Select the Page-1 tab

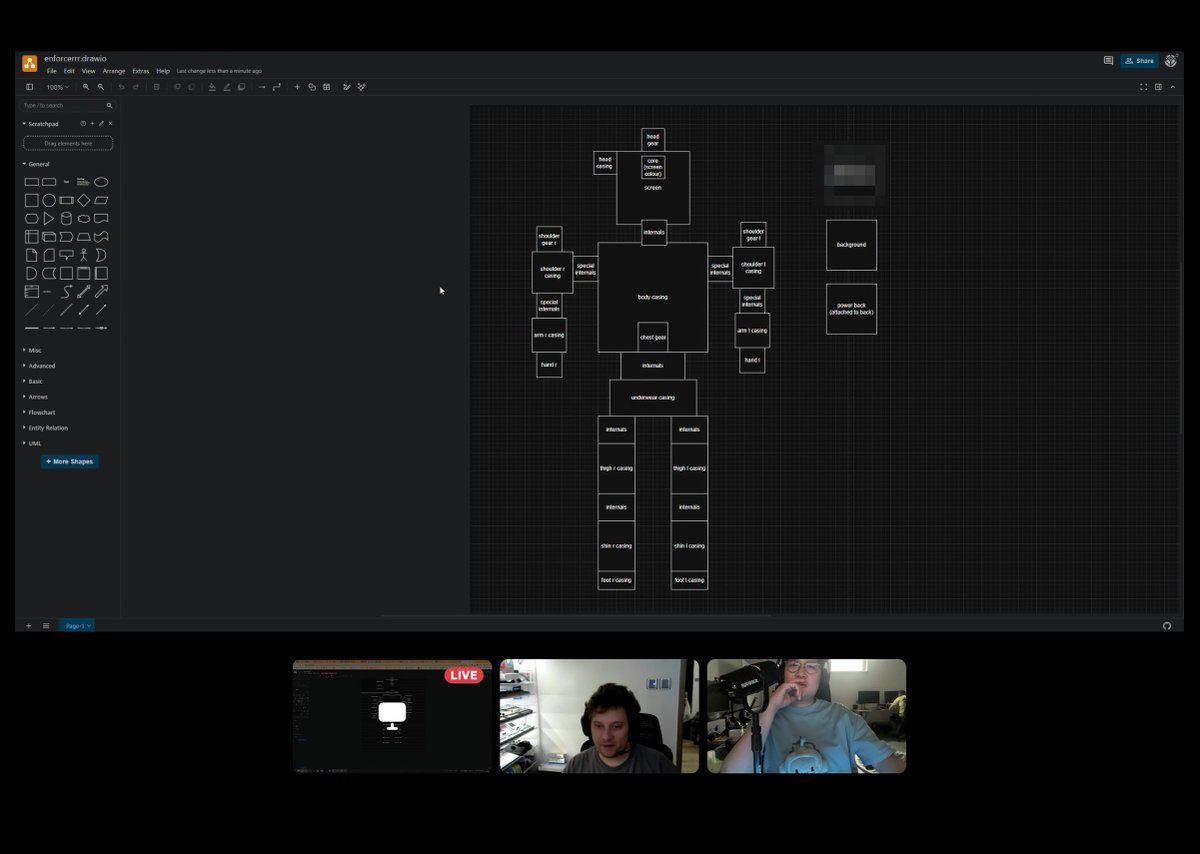pos(77,626)
